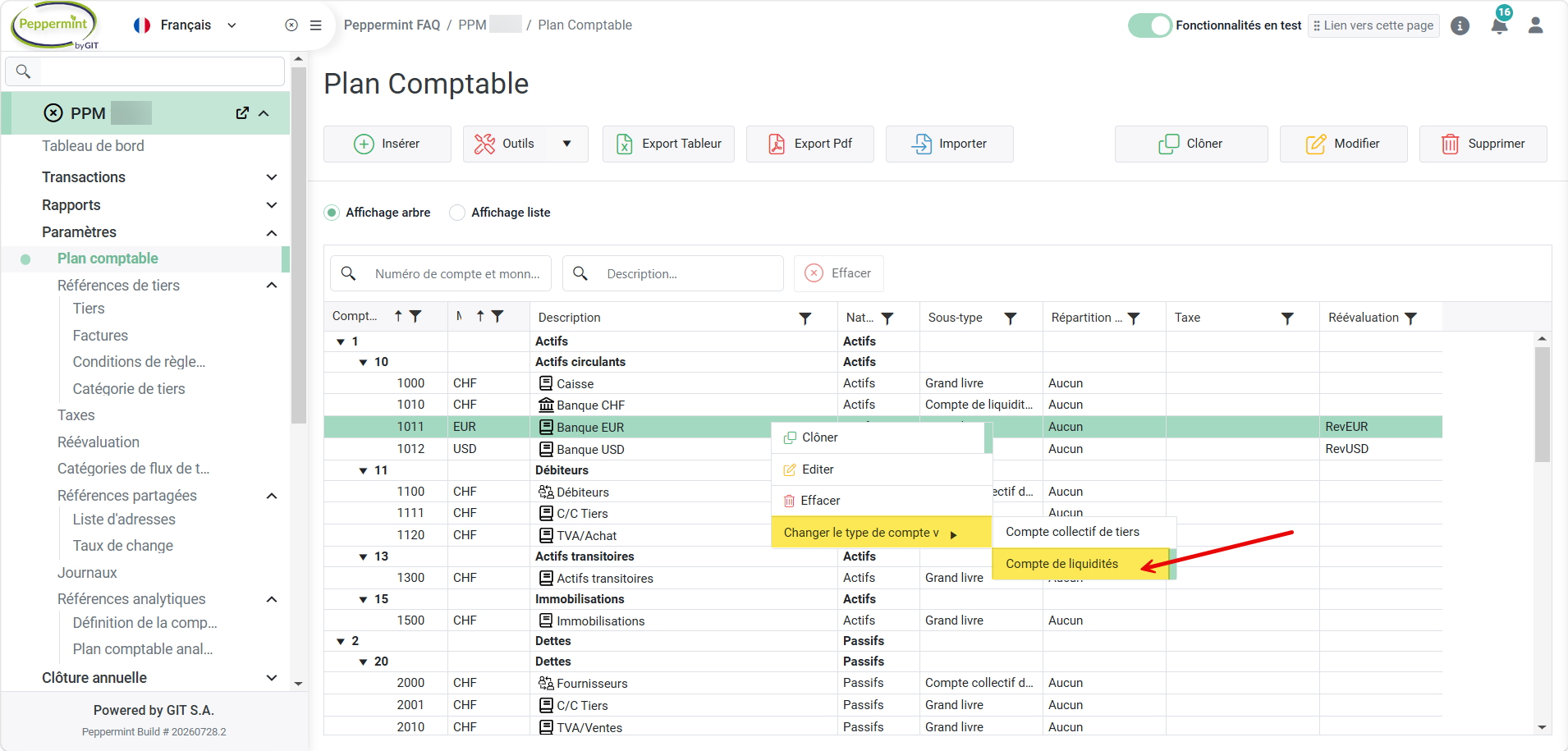Click the PPM circled X icon in sidebar
Viewport: 1568px width, 751px height.
(53, 113)
